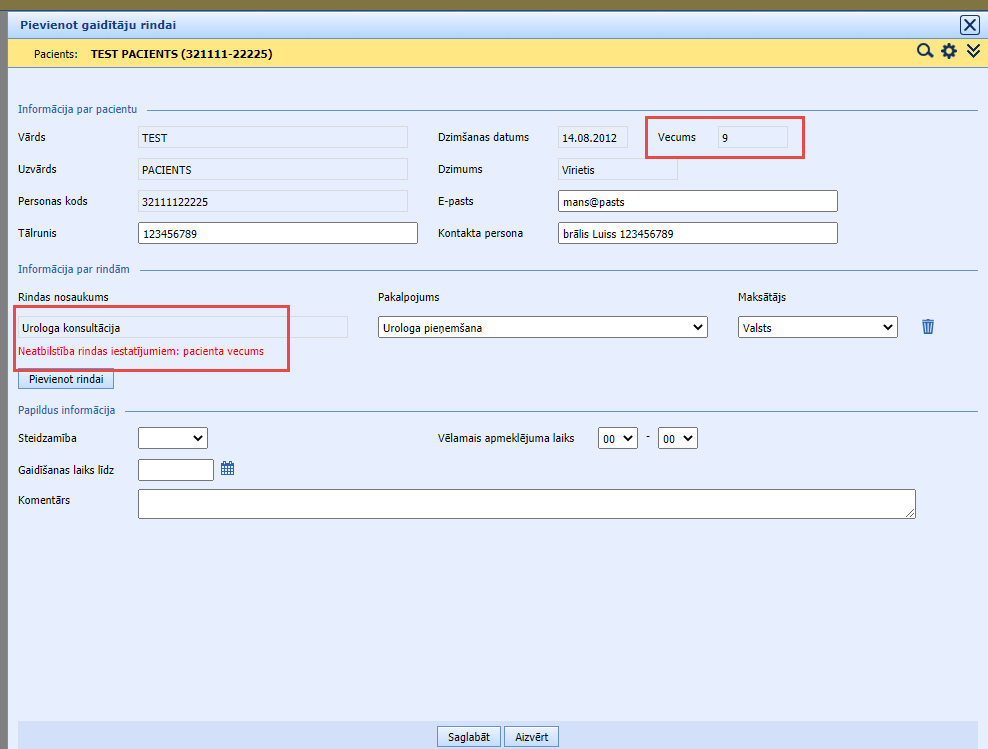988x749 pixels.
Task: Delete queue row with trash icon
Action: tap(928, 327)
